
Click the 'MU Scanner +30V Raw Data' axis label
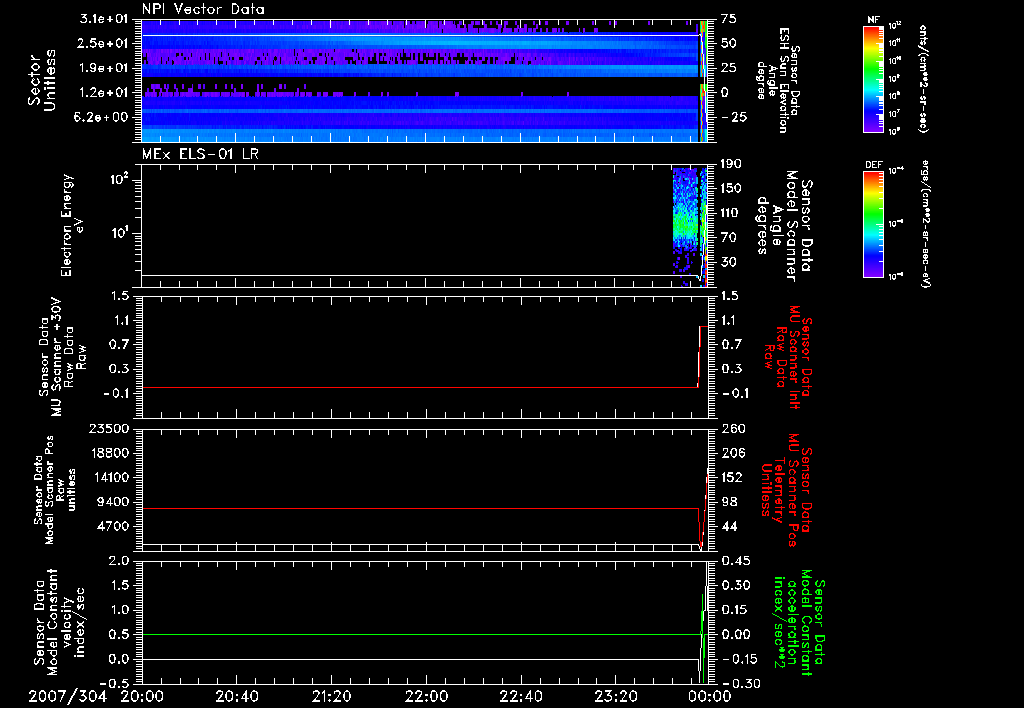63,357
